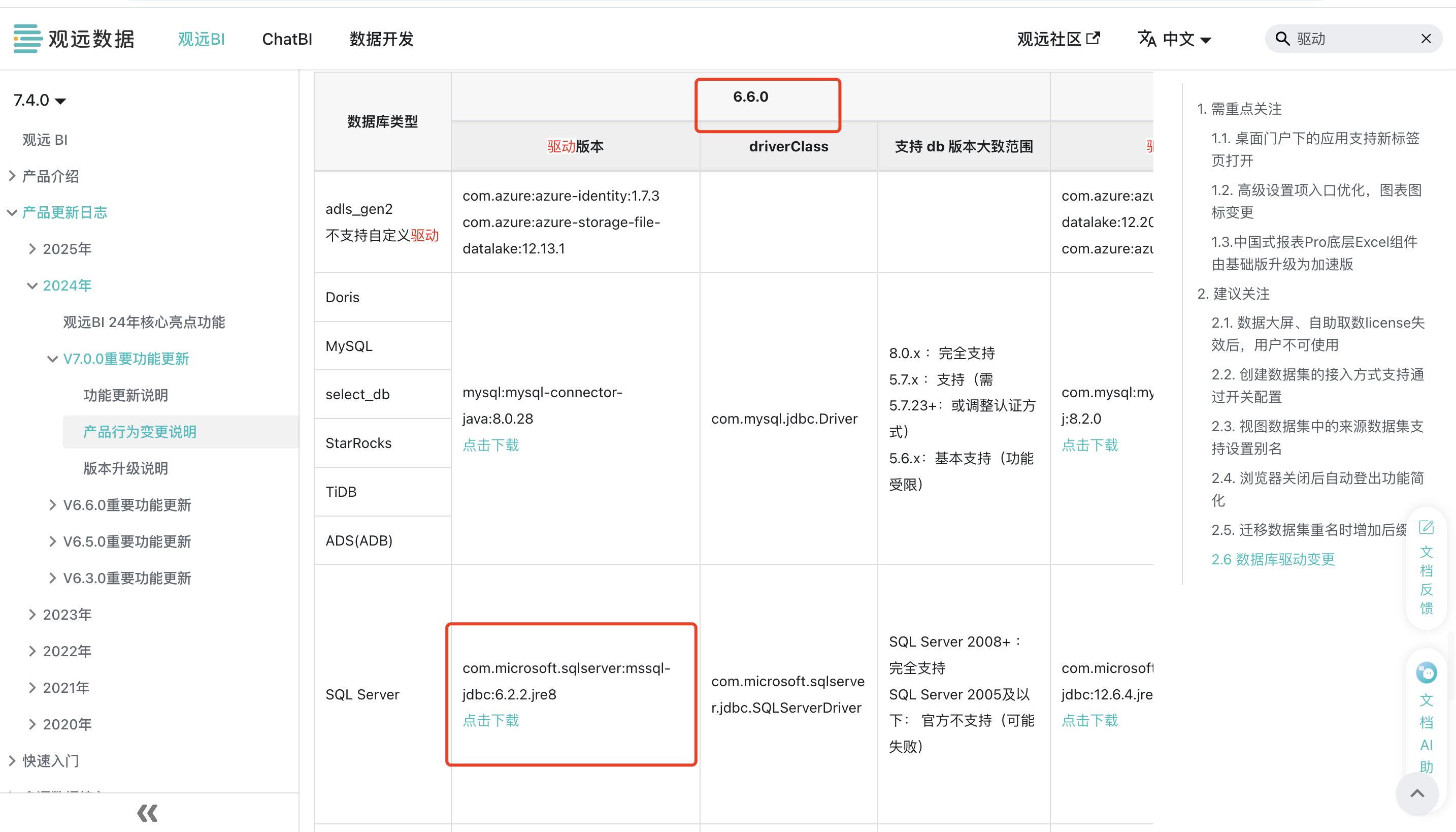This screenshot has height=832, width=1456.
Task: Click the search magnifier icon
Action: [x=1282, y=39]
